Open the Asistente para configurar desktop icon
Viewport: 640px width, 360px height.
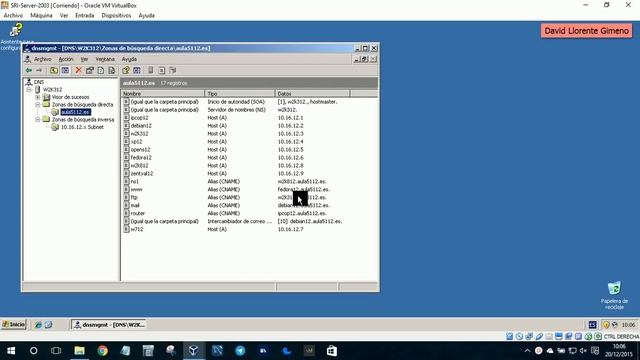coord(16,36)
